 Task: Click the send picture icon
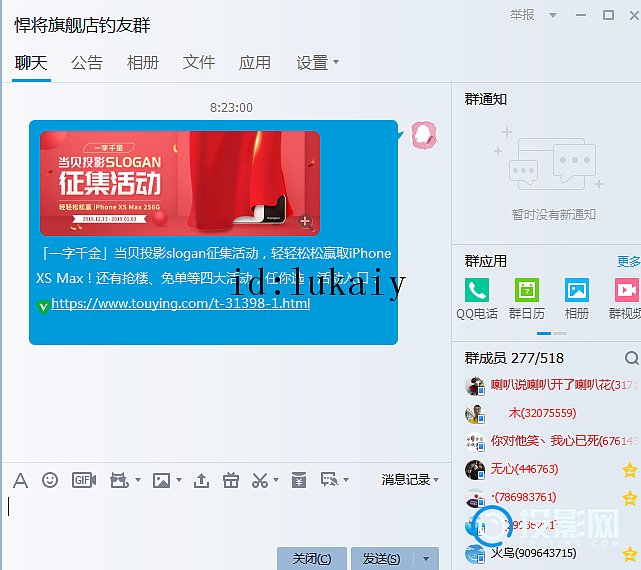tap(161, 480)
